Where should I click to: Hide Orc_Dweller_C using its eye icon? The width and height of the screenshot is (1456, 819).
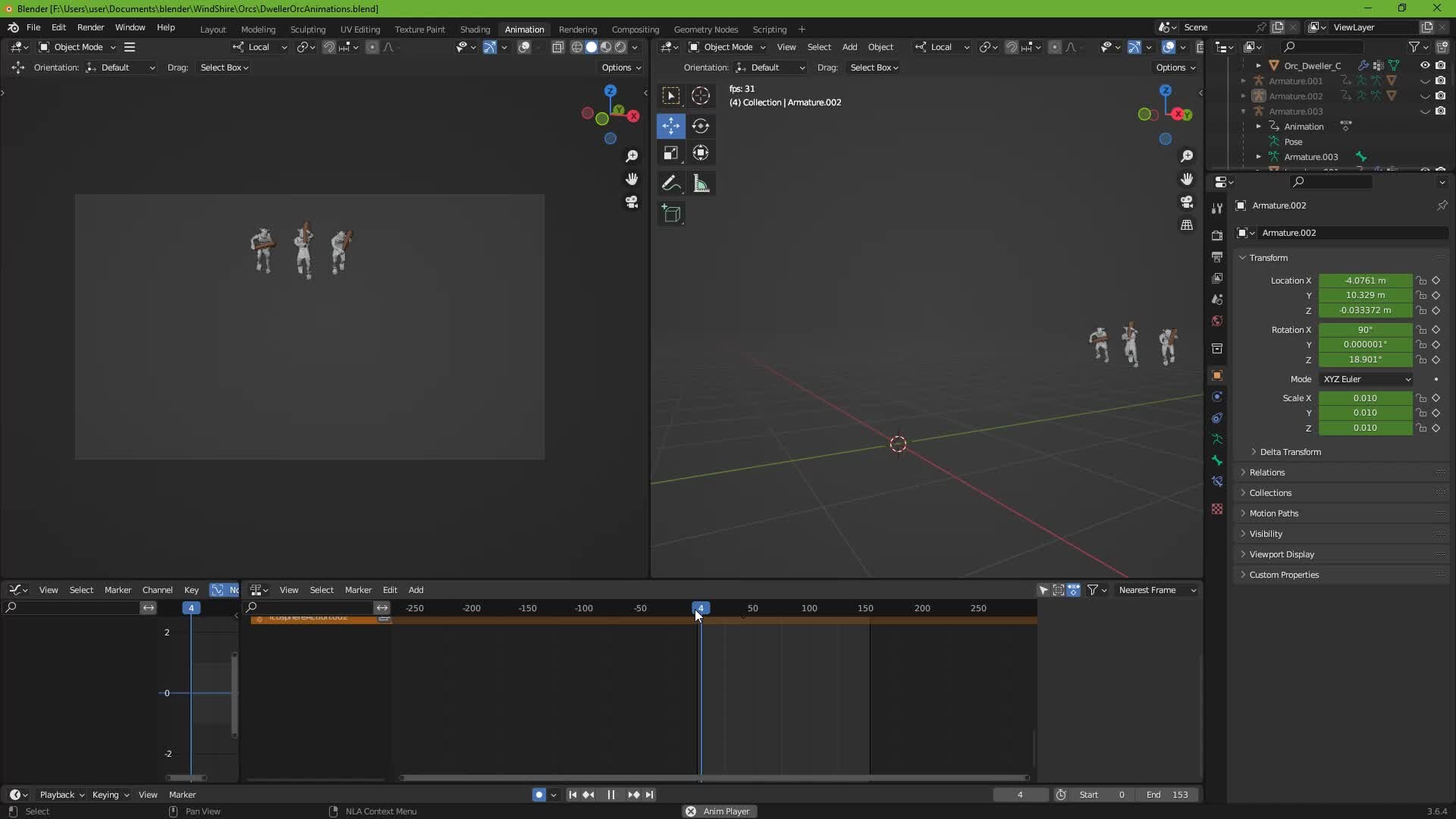pyautogui.click(x=1425, y=65)
